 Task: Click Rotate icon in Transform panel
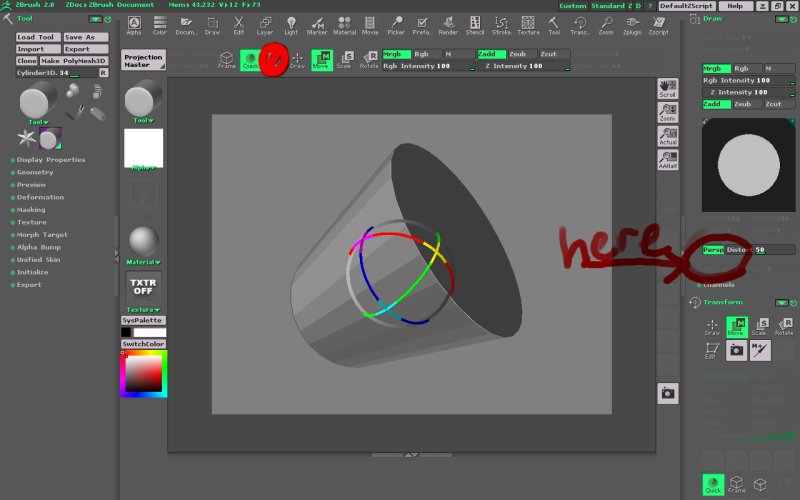[784, 327]
